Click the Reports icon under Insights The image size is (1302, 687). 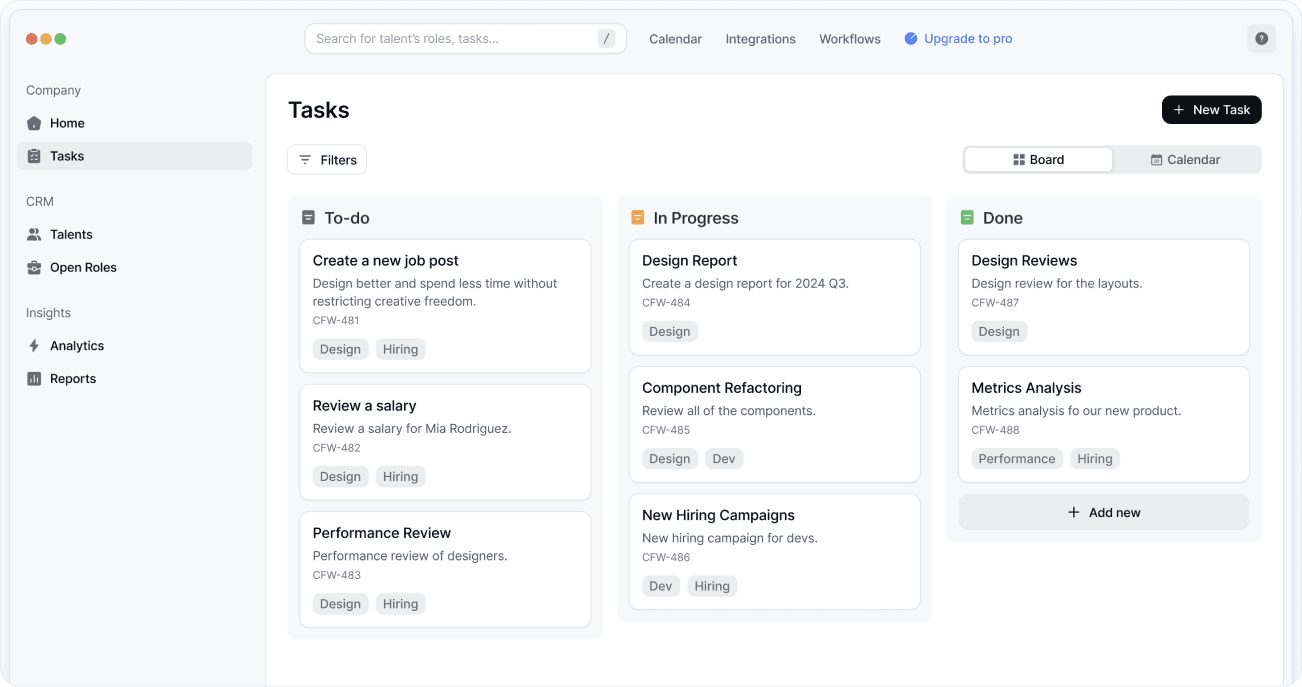(x=35, y=378)
